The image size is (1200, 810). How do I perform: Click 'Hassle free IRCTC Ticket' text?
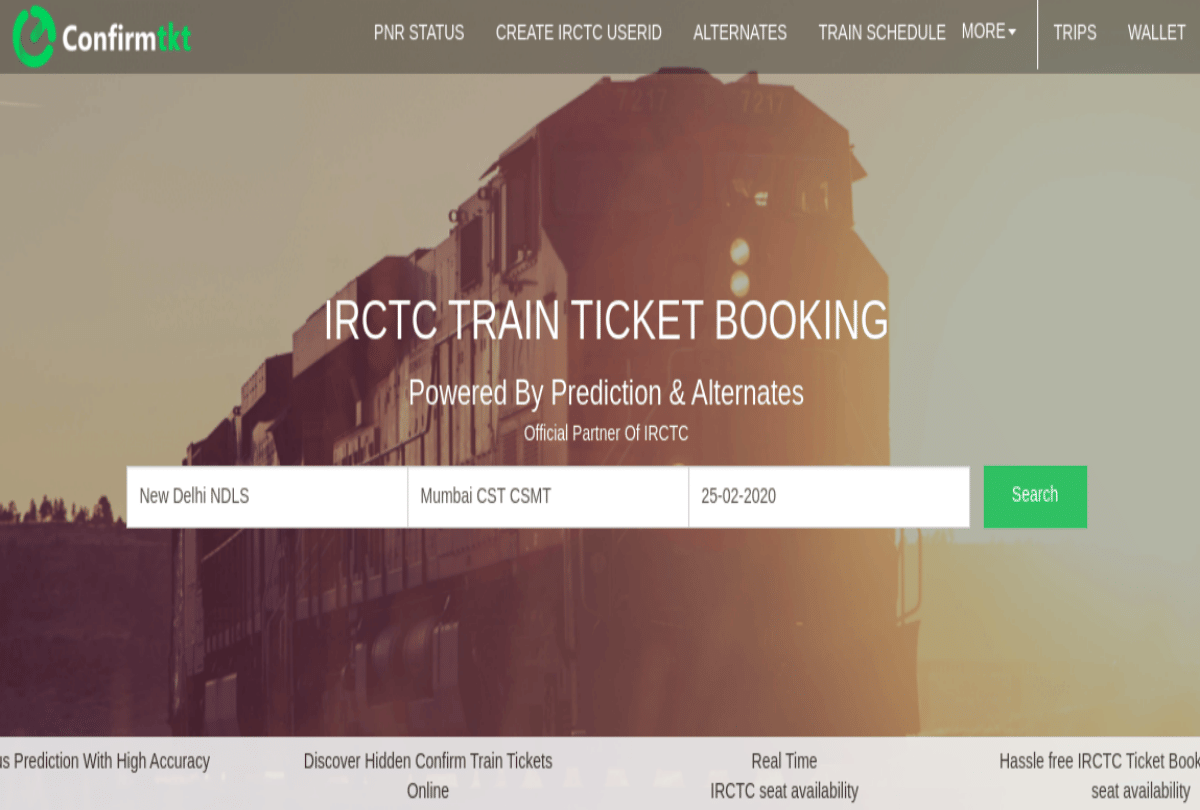(x=1083, y=761)
